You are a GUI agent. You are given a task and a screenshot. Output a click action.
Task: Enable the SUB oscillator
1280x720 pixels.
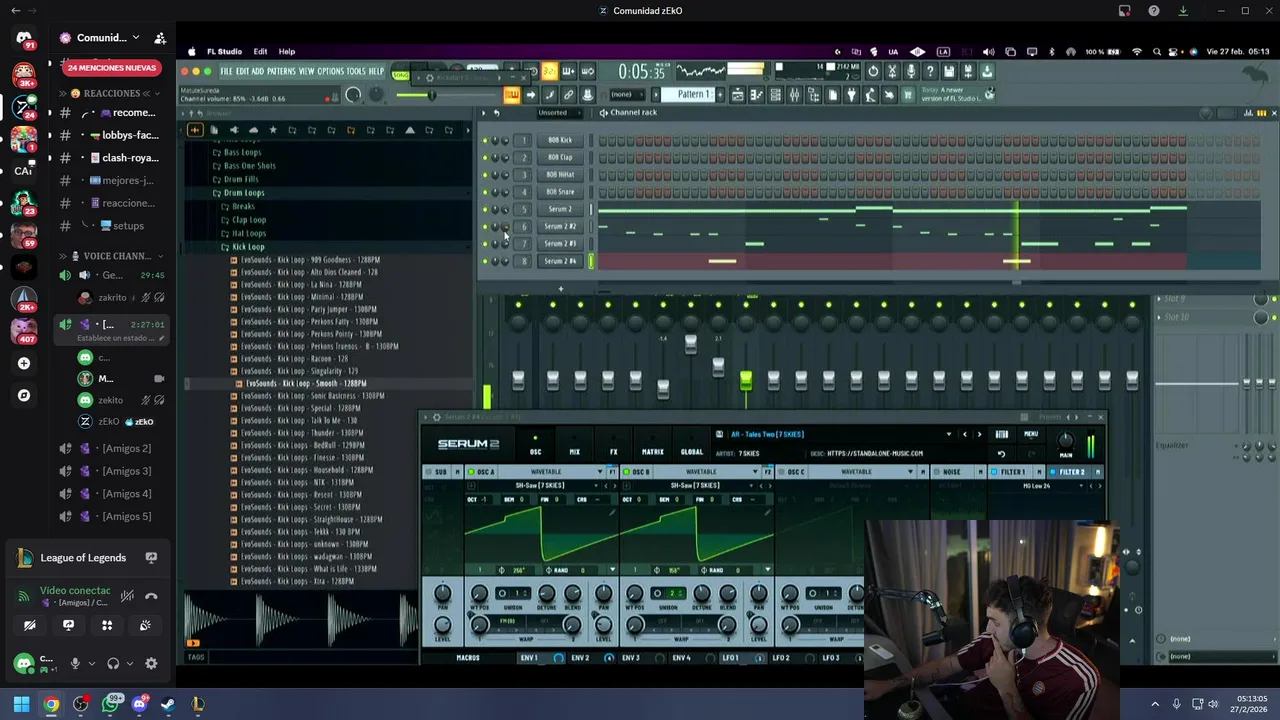pyautogui.click(x=428, y=472)
